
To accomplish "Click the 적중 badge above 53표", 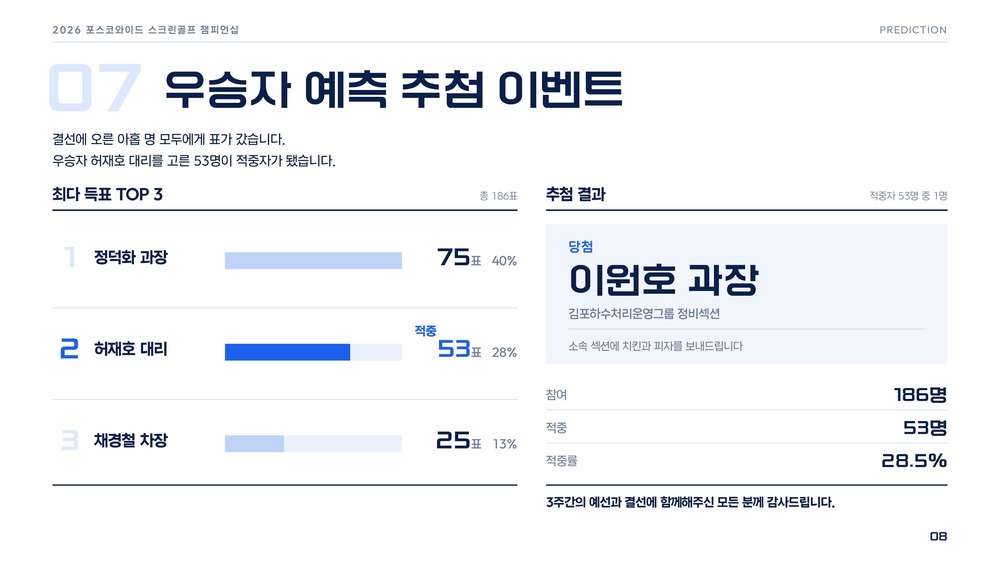I will pos(425,330).
